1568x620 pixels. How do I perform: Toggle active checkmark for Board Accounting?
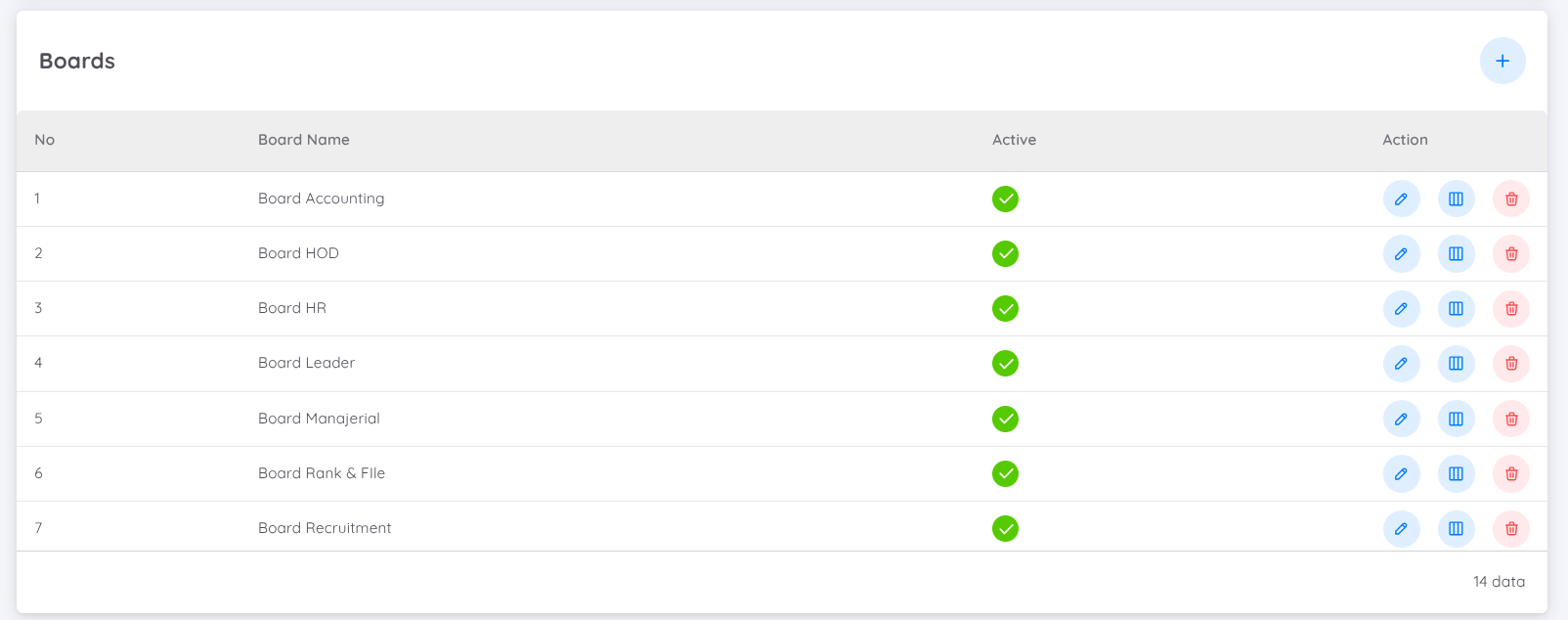(1005, 199)
